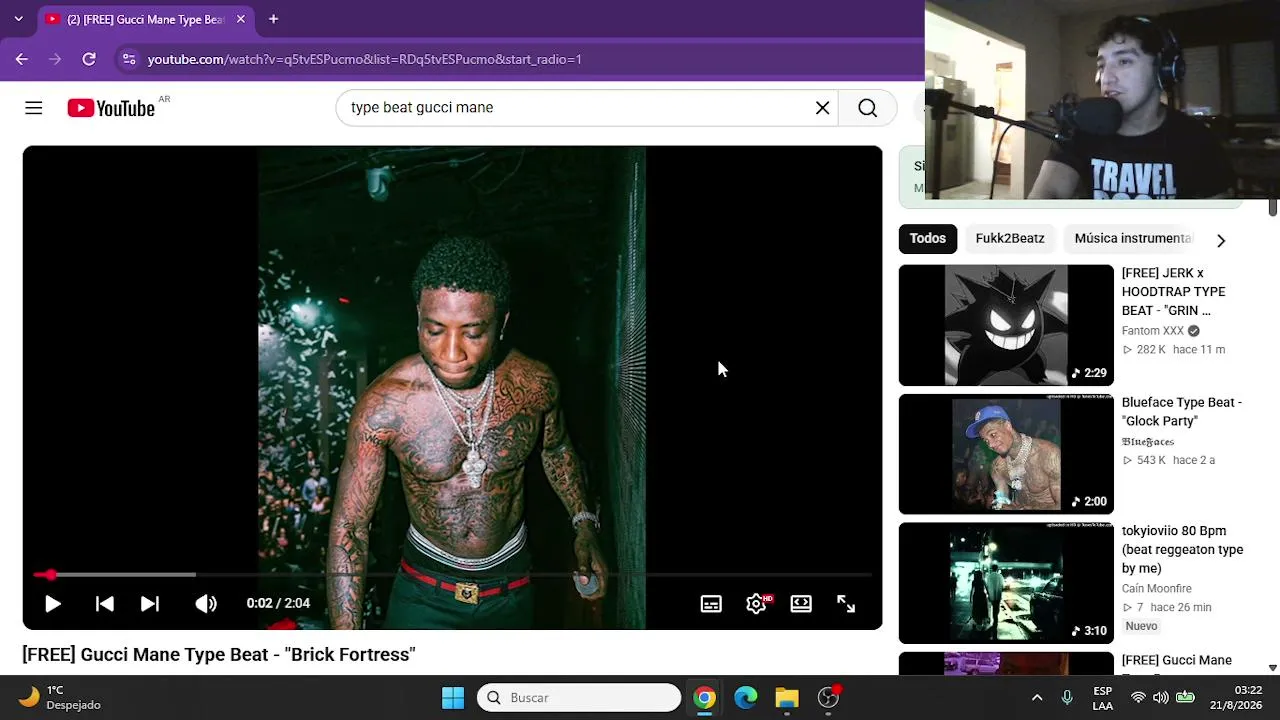Image resolution: width=1280 pixels, height=720 pixels.
Task: Click the microphone icon in system tray
Action: tap(1067, 698)
